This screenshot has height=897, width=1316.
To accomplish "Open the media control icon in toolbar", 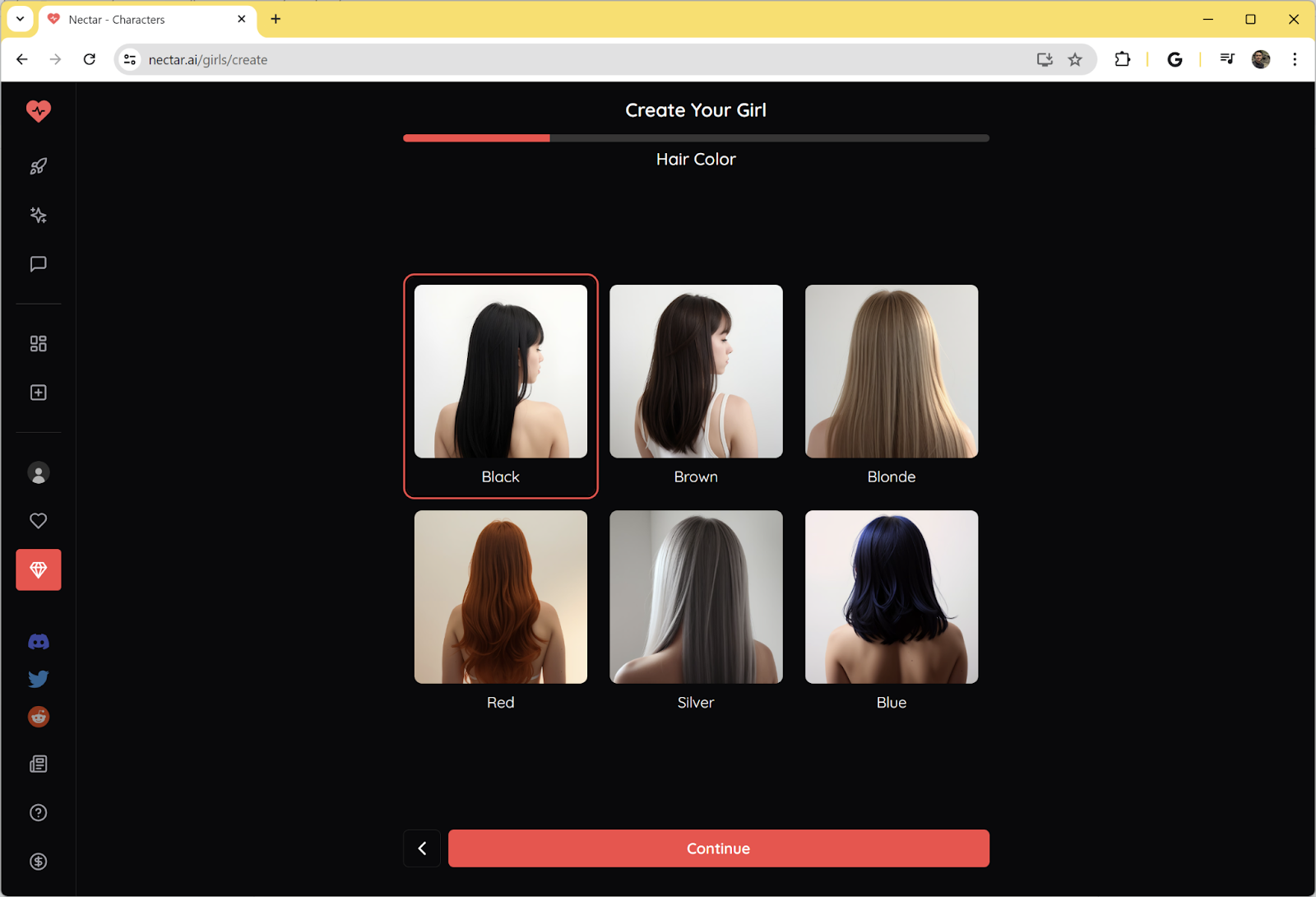I will click(1227, 59).
